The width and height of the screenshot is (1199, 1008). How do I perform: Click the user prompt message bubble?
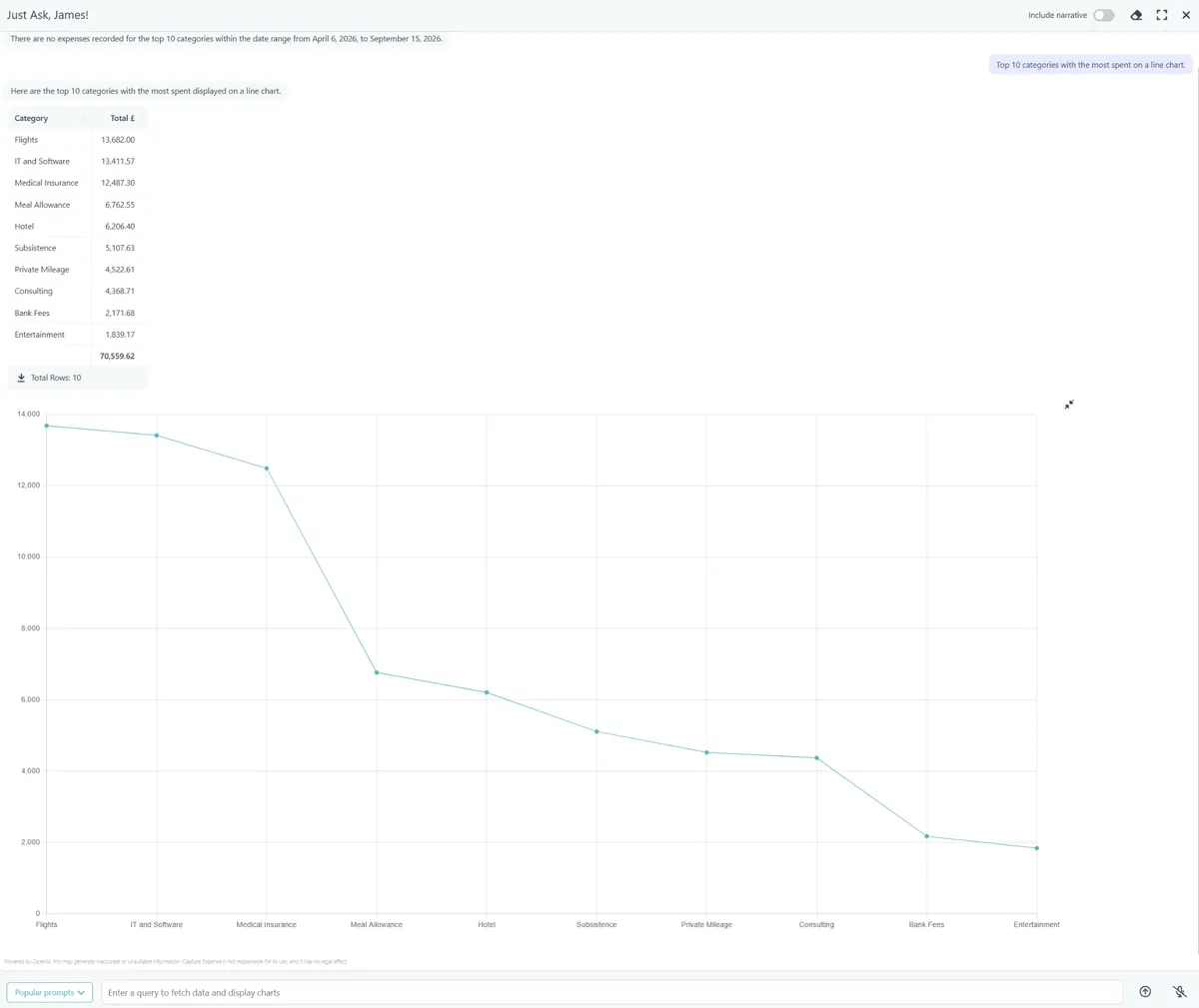[1090, 65]
